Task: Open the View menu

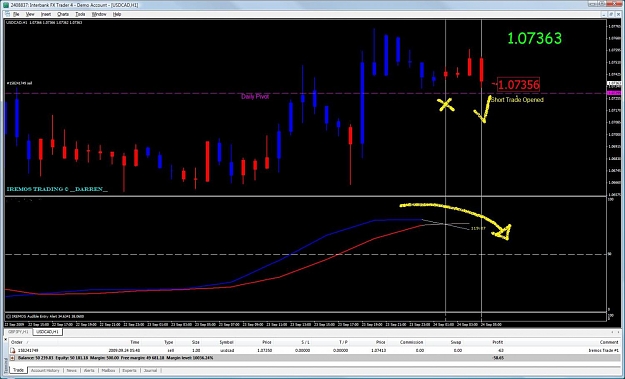Action: click(x=30, y=14)
